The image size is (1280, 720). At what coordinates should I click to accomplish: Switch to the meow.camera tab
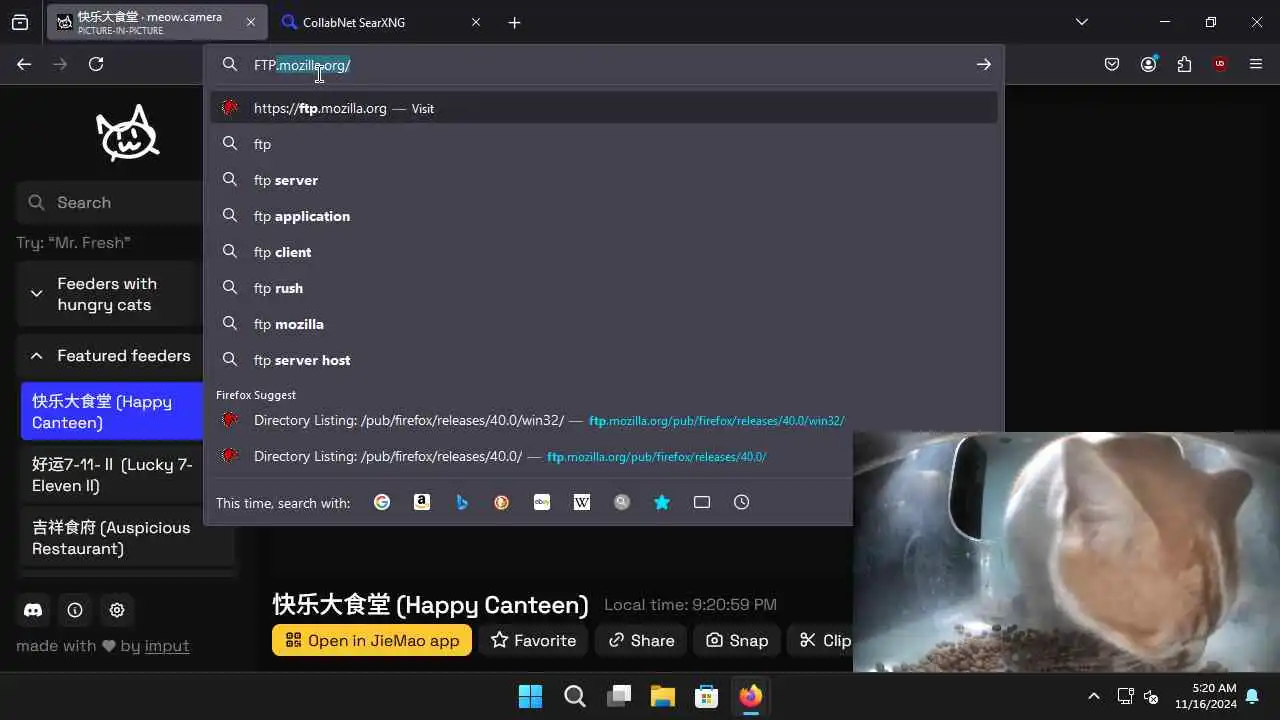click(x=157, y=22)
